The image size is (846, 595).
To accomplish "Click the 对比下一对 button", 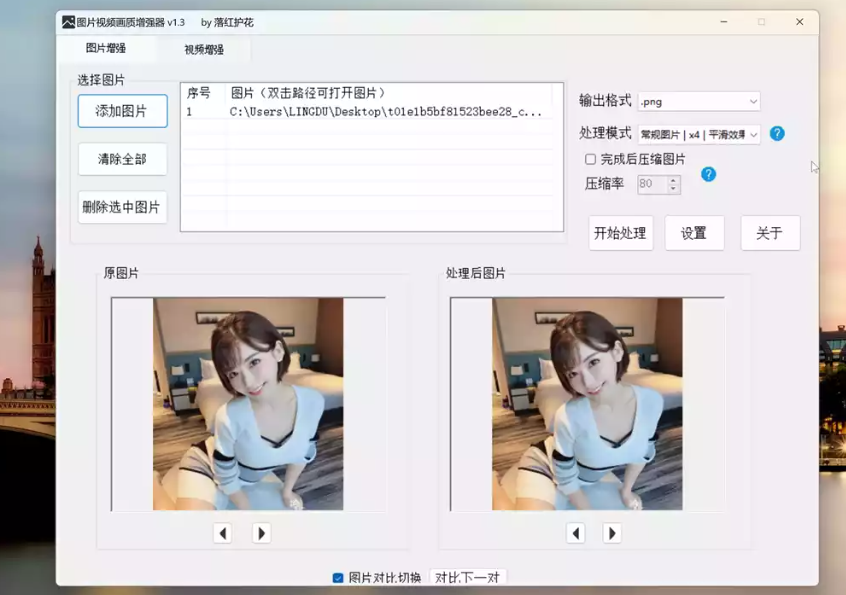I will coord(467,578).
